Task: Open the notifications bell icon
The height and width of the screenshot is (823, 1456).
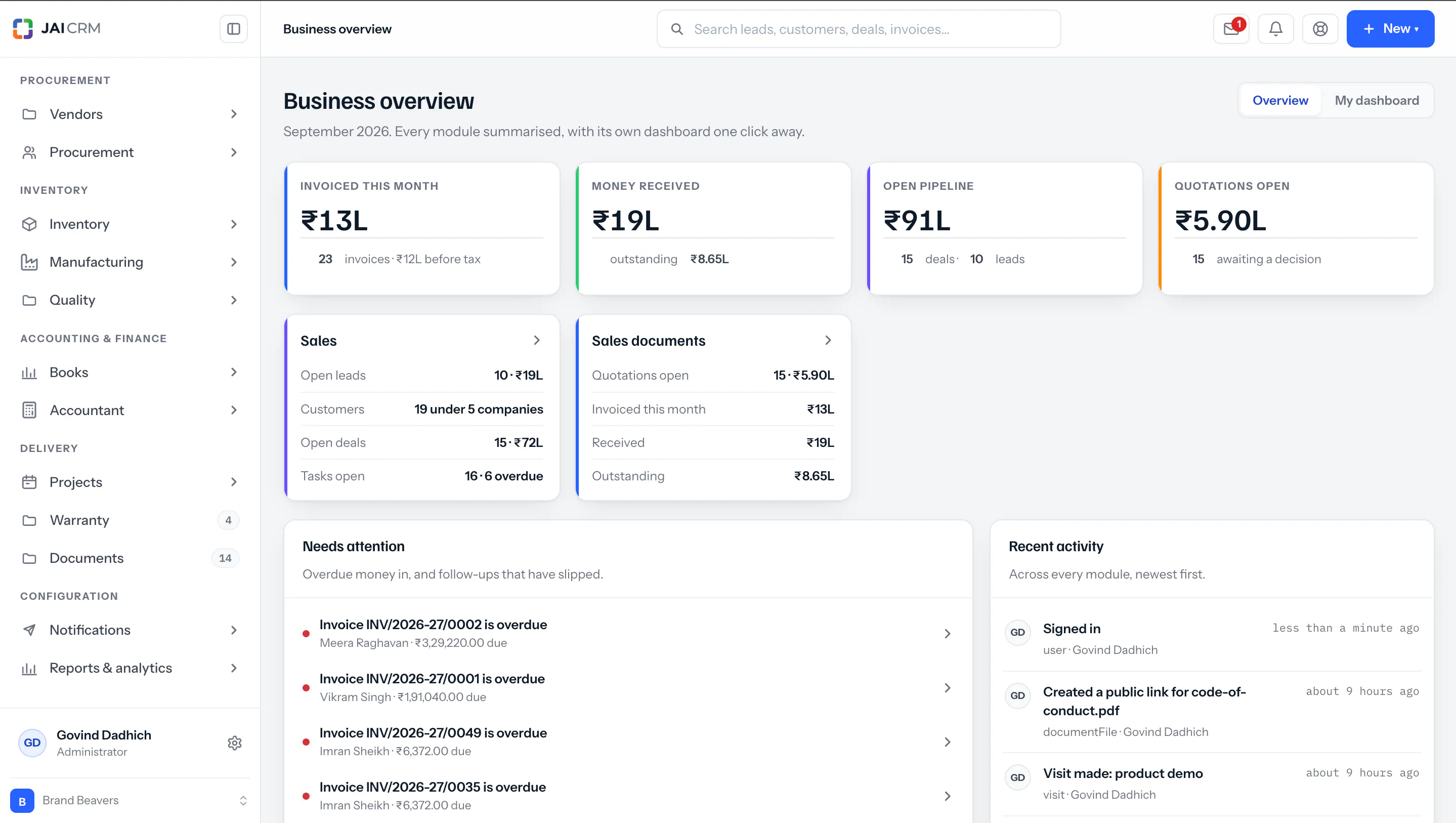Action: coord(1276,29)
